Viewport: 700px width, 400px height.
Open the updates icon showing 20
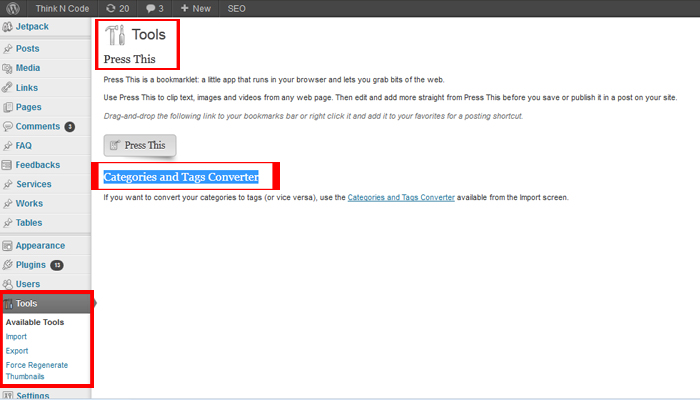coord(118,8)
